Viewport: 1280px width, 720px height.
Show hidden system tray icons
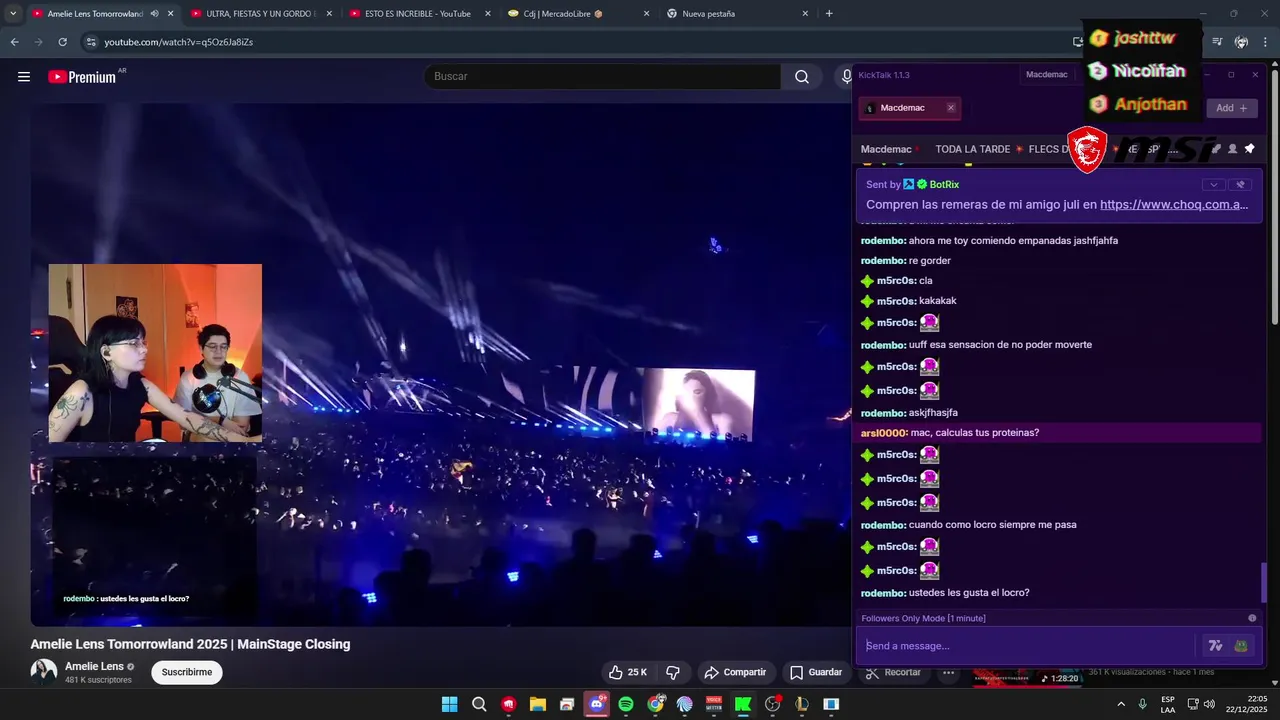click(x=1121, y=704)
